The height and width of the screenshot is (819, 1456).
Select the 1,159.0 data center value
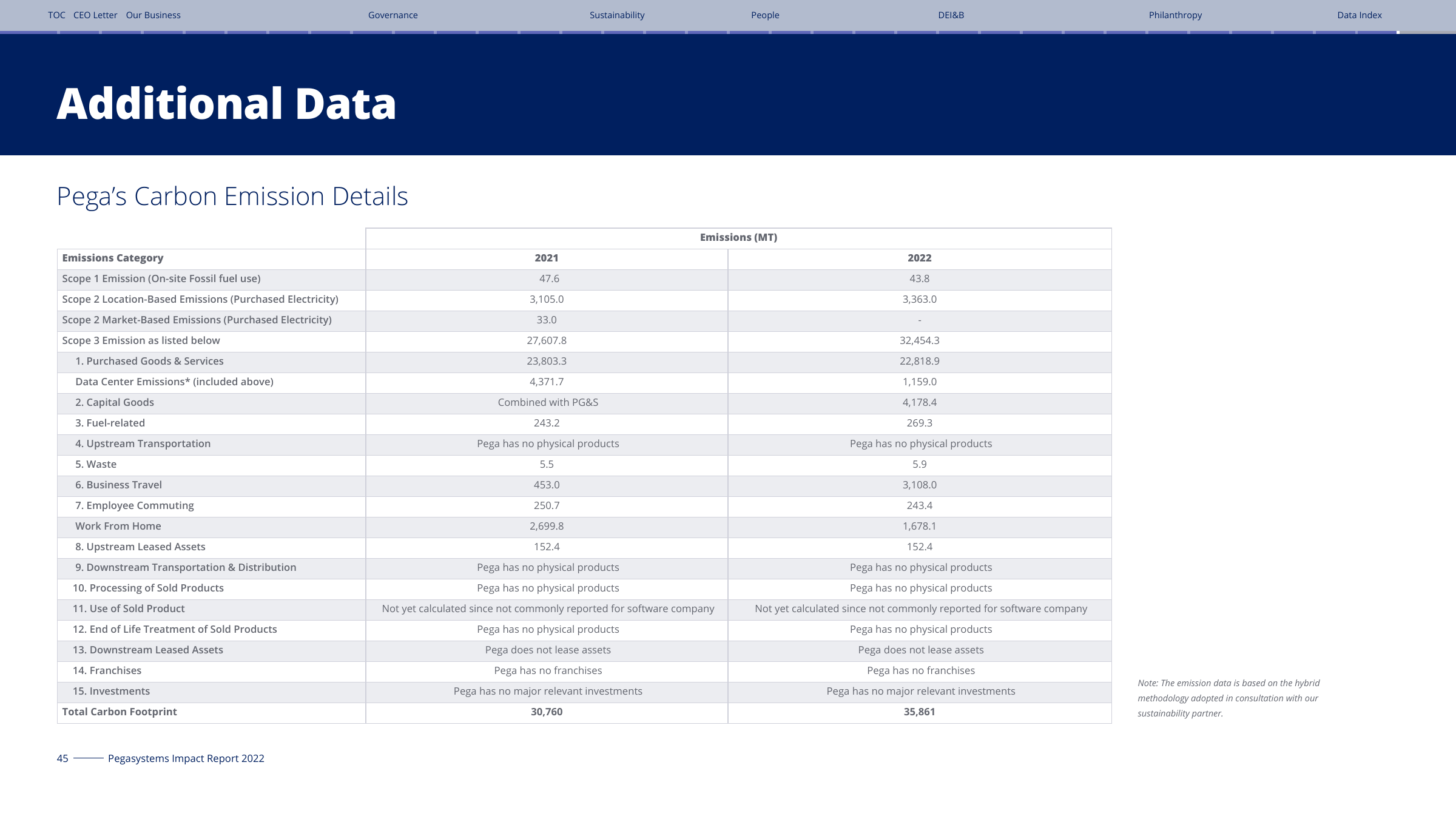[x=920, y=382]
